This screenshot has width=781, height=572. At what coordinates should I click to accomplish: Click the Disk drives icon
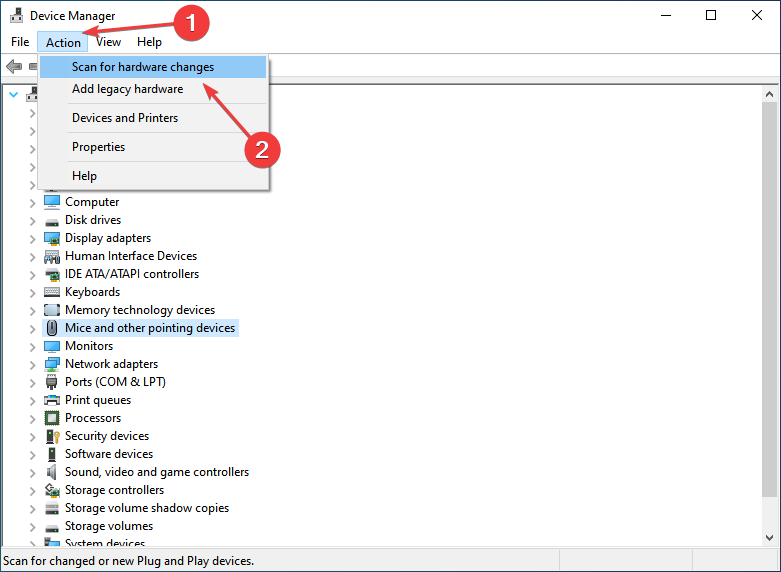[x=52, y=220]
